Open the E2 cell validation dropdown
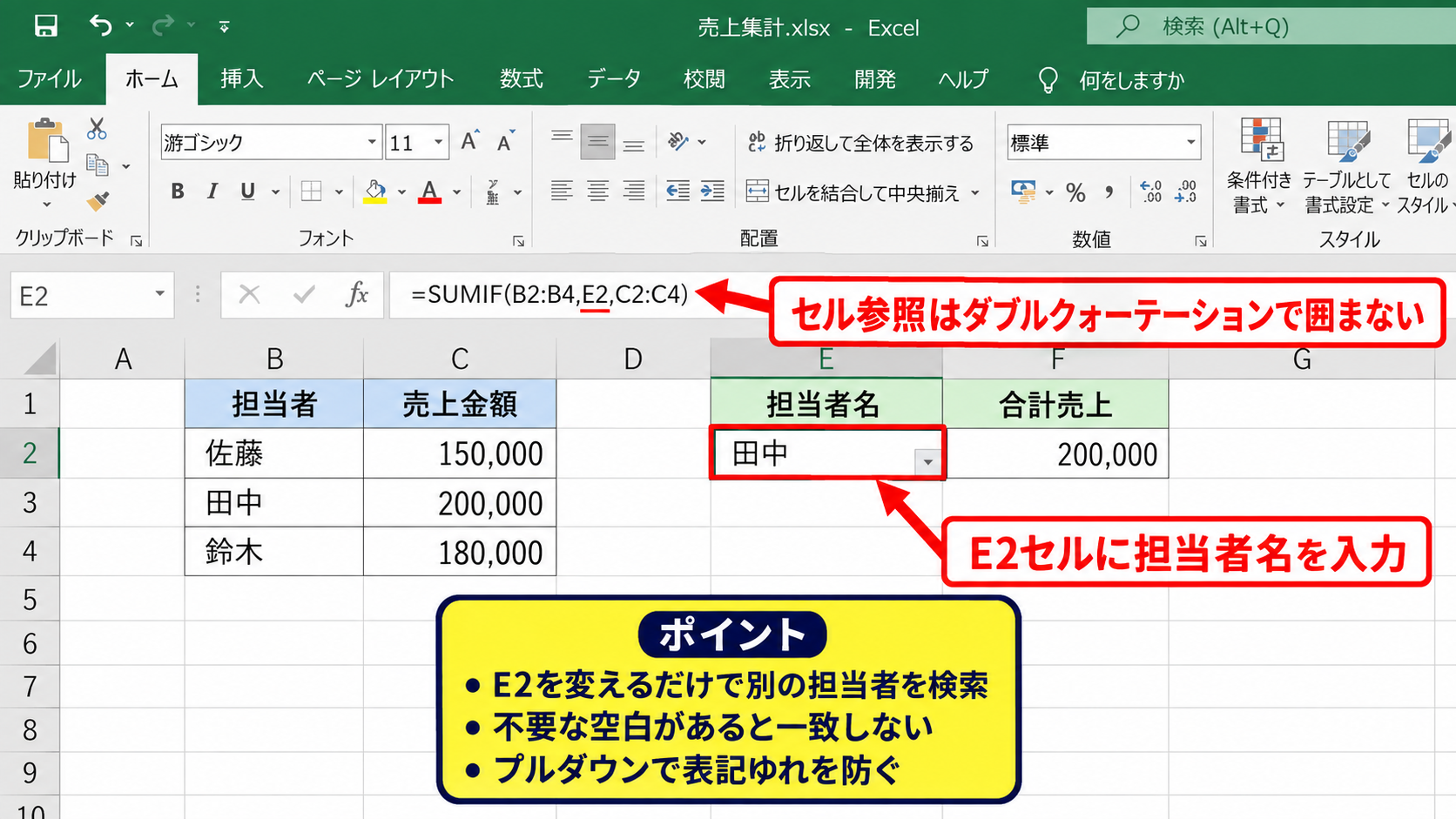 point(928,461)
